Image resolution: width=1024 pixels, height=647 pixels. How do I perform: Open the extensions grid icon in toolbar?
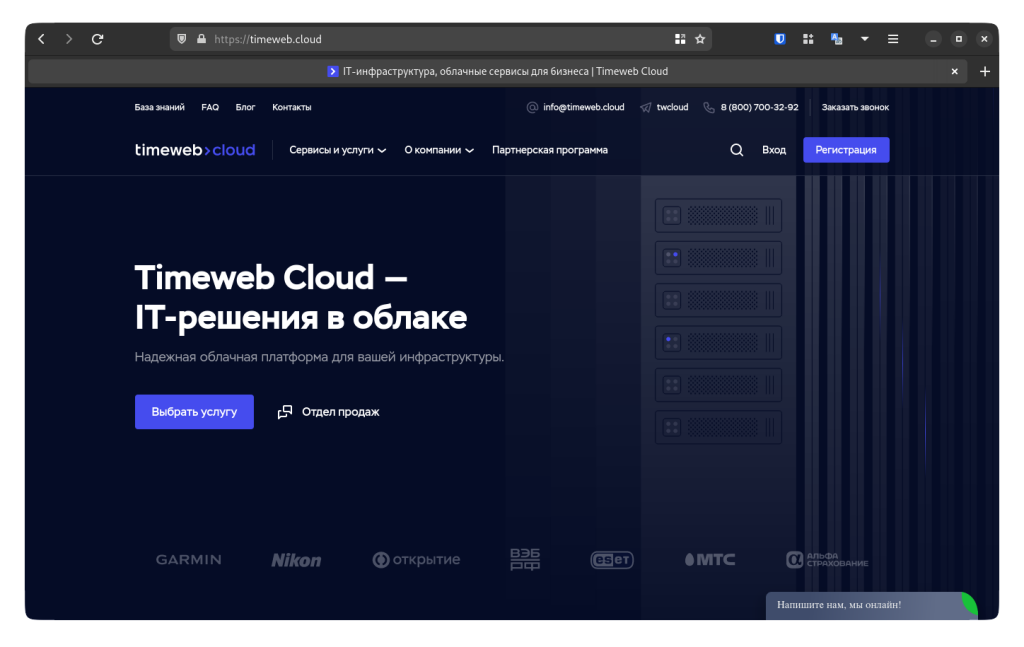tap(808, 39)
